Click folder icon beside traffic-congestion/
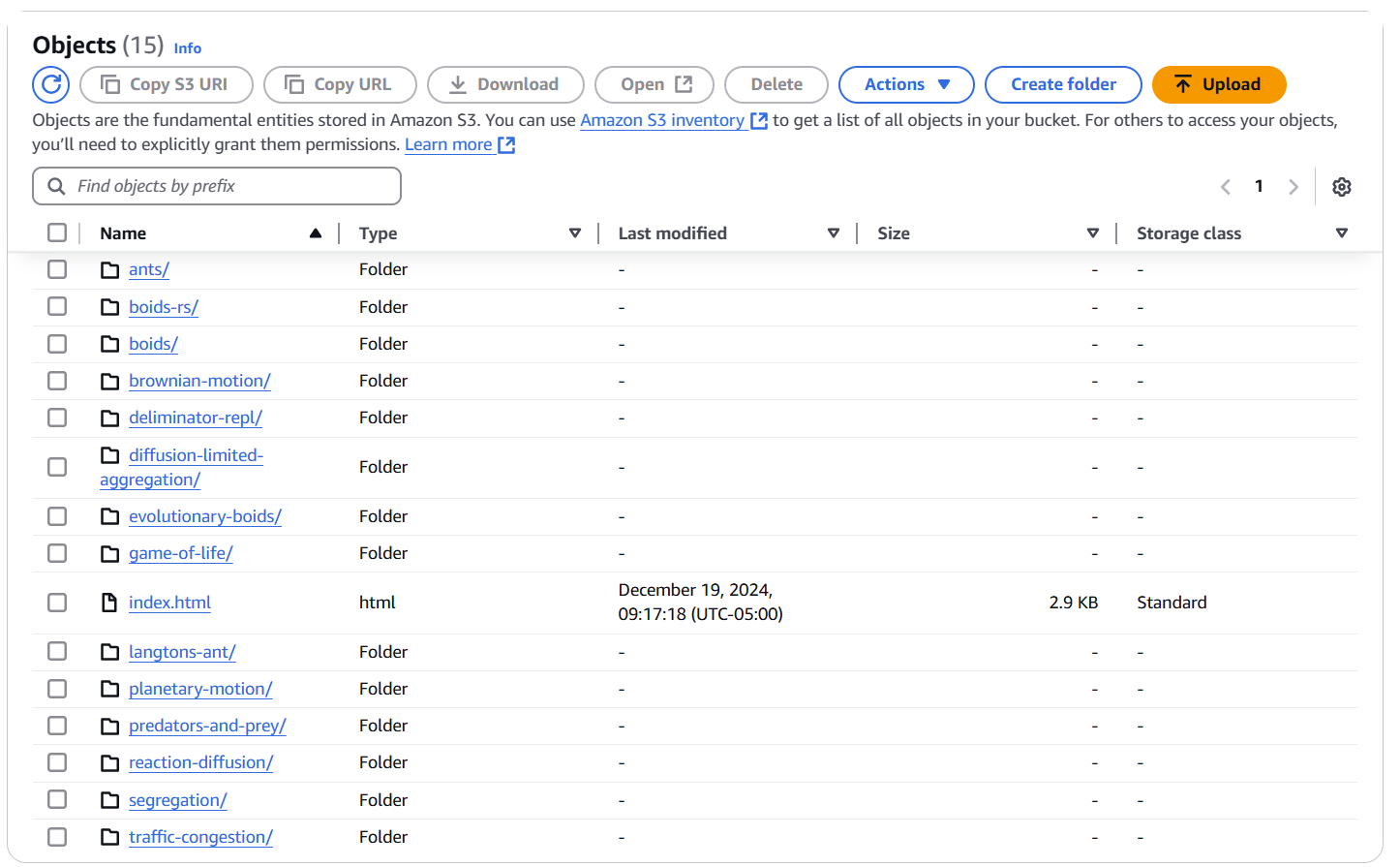The image size is (1400, 867). click(110, 837)
